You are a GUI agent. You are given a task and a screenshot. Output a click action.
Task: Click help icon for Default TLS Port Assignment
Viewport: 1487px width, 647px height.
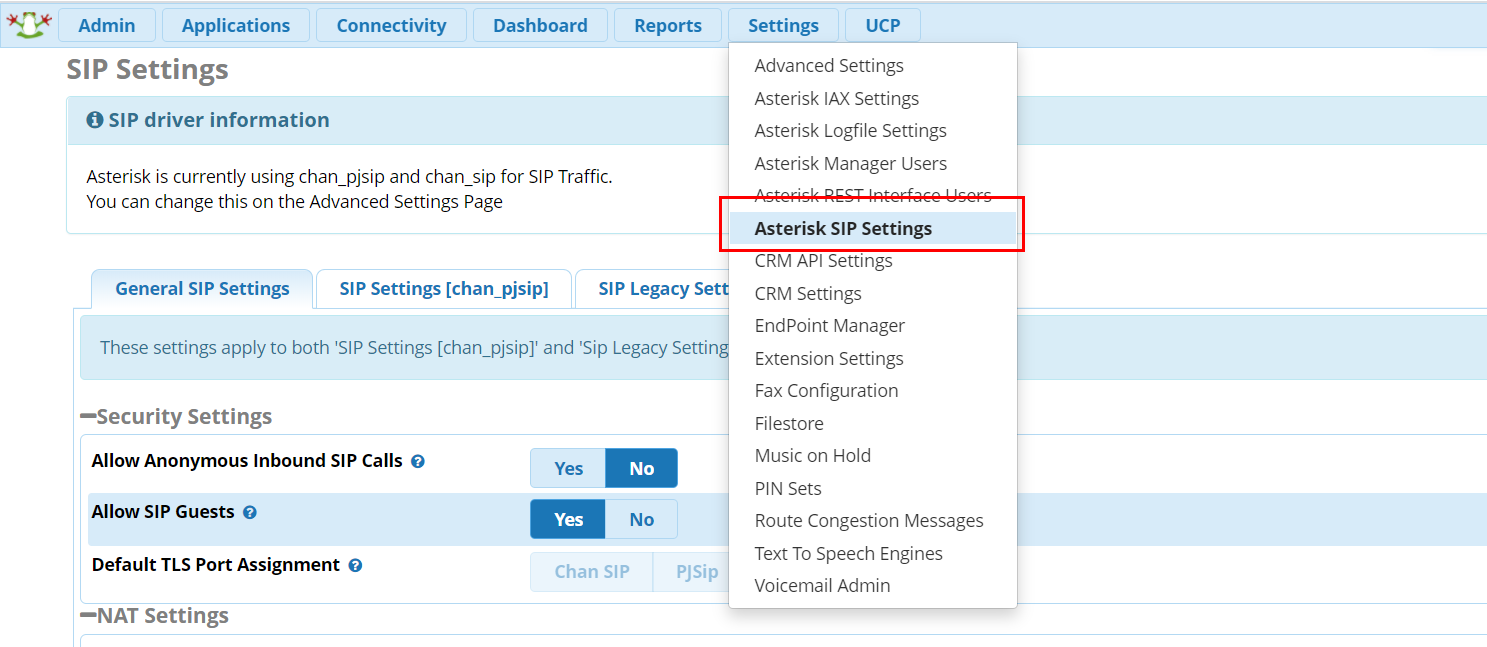point(355,565)
